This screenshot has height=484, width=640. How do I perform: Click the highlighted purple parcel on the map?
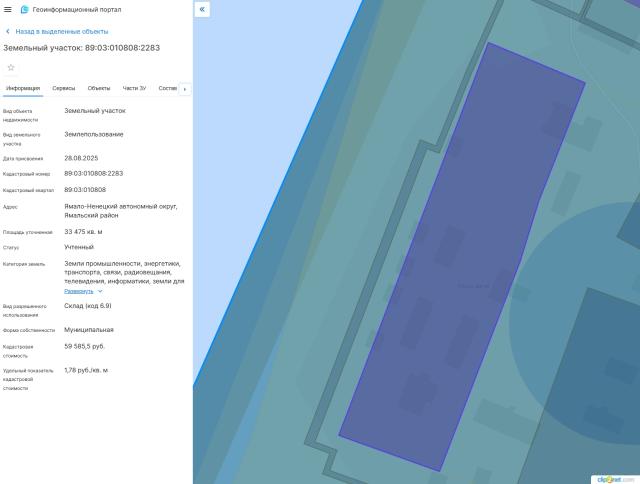(460, 260)
